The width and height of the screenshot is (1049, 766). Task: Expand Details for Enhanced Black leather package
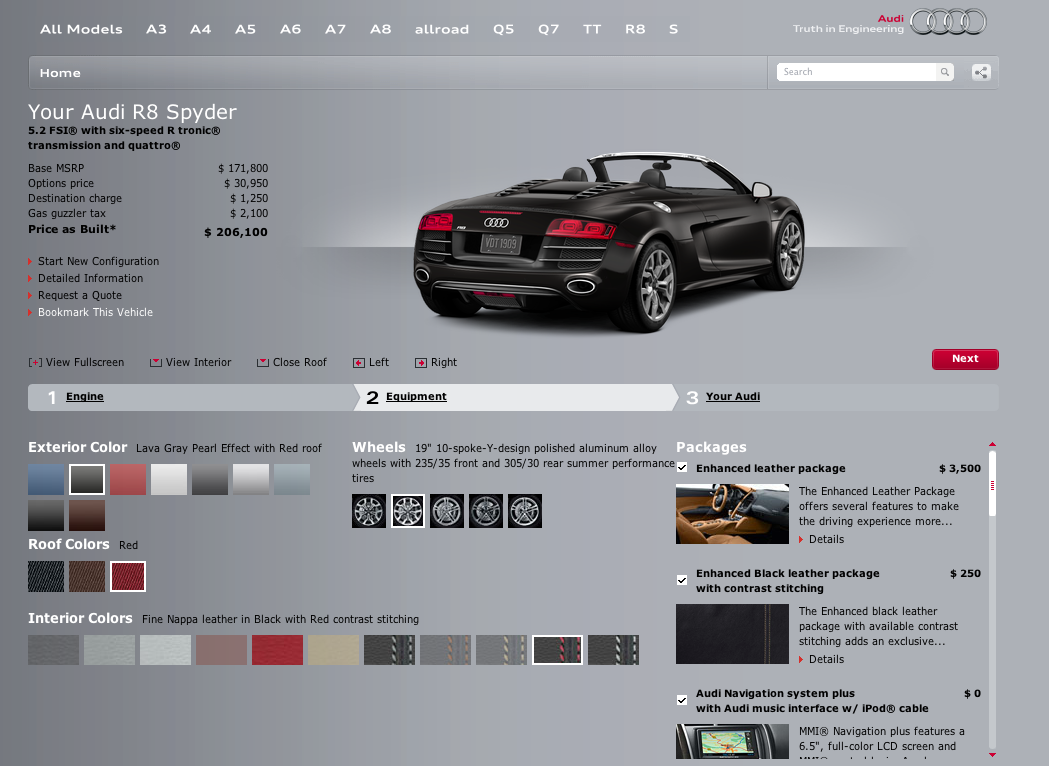[826, 659]
